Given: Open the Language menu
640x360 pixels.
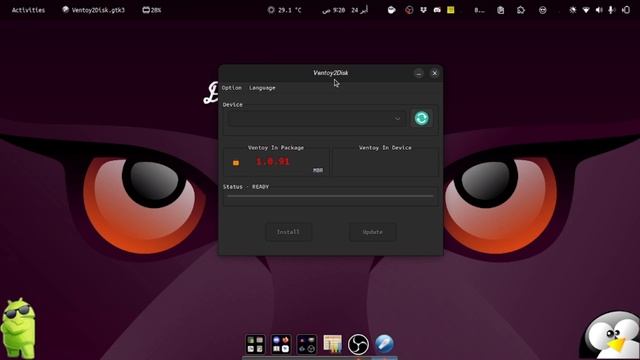Looking at the screenshot, I should pos(262,88).
